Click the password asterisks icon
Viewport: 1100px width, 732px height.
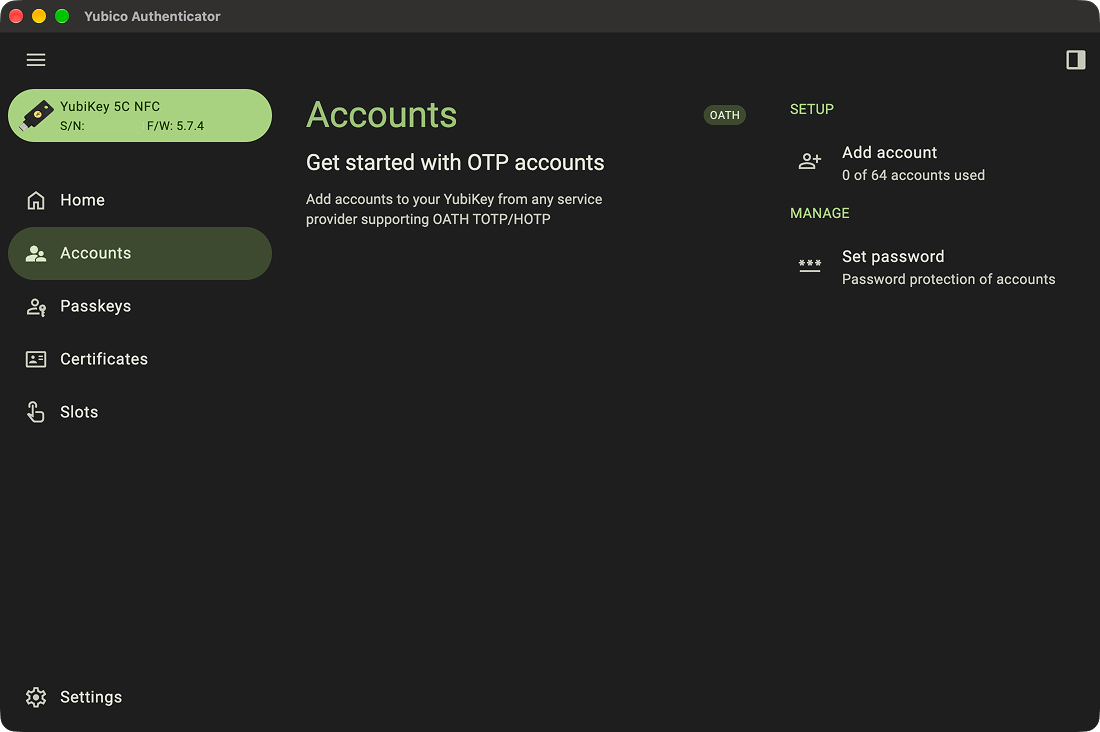(x=810, y=265)
